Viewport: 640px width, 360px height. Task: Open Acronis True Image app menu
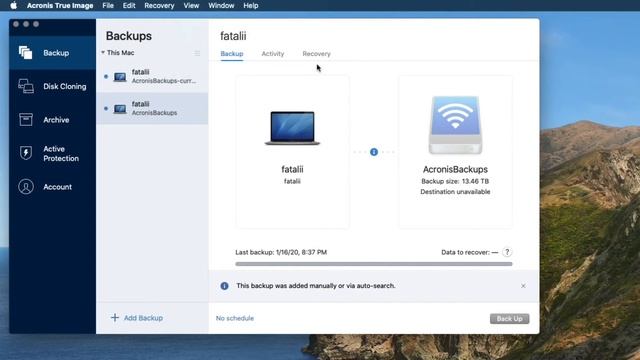click(60, 5)
